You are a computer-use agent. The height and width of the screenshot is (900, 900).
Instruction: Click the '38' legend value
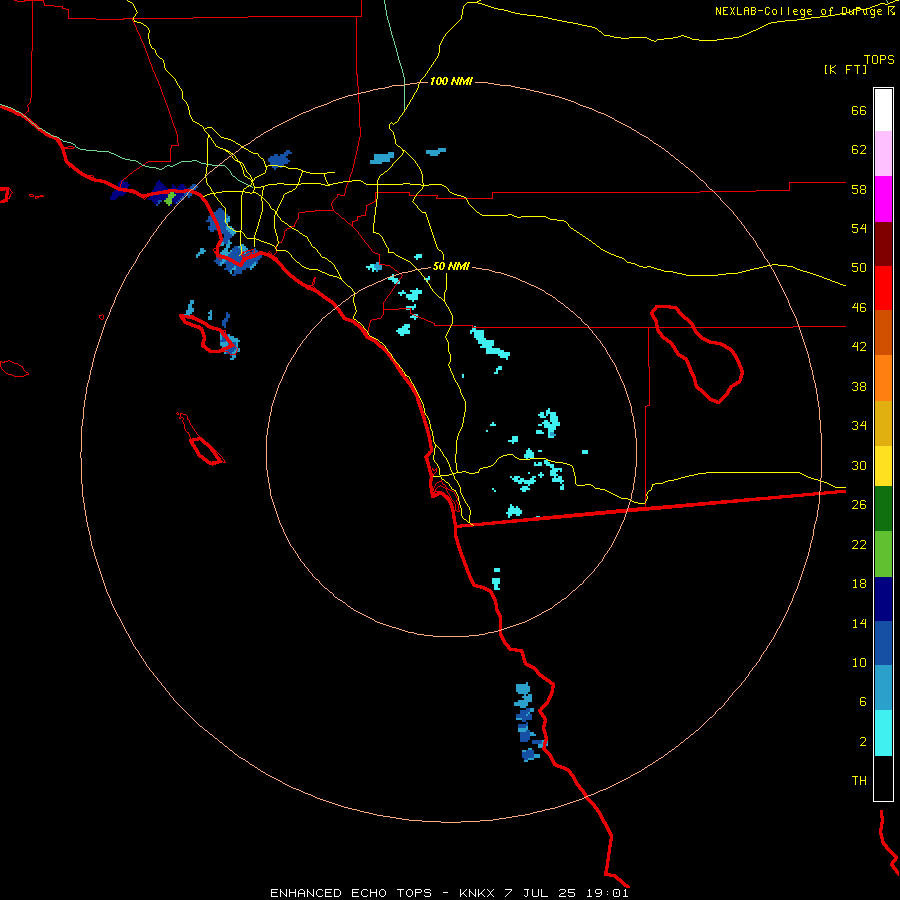859,386
